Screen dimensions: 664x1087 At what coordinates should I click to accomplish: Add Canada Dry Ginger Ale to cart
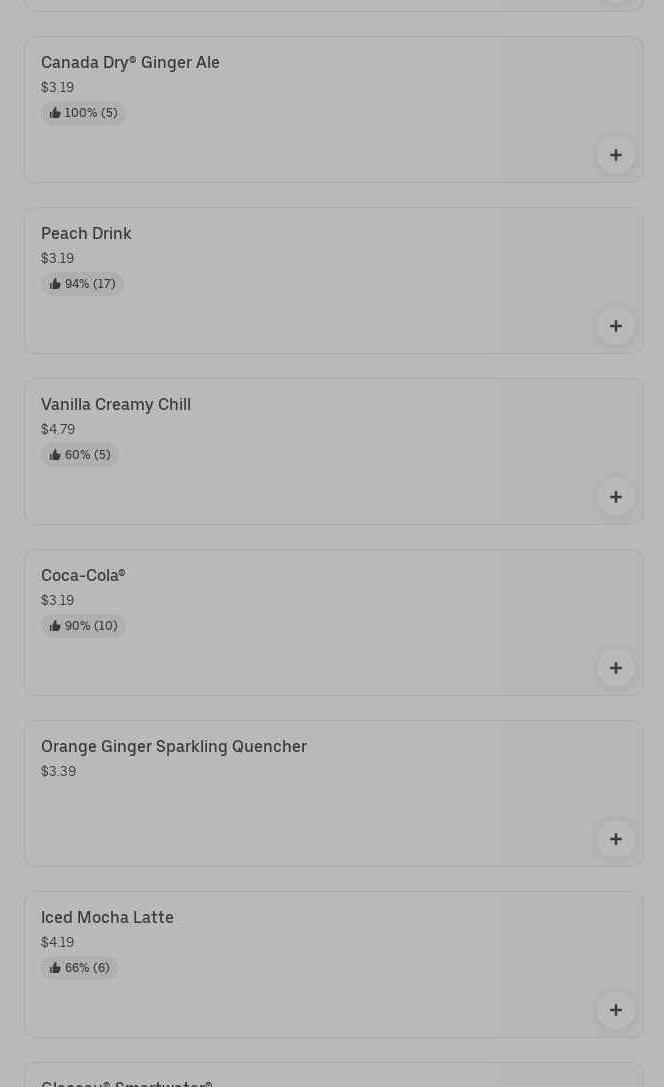pyautogui.click(x=615, y=155)
